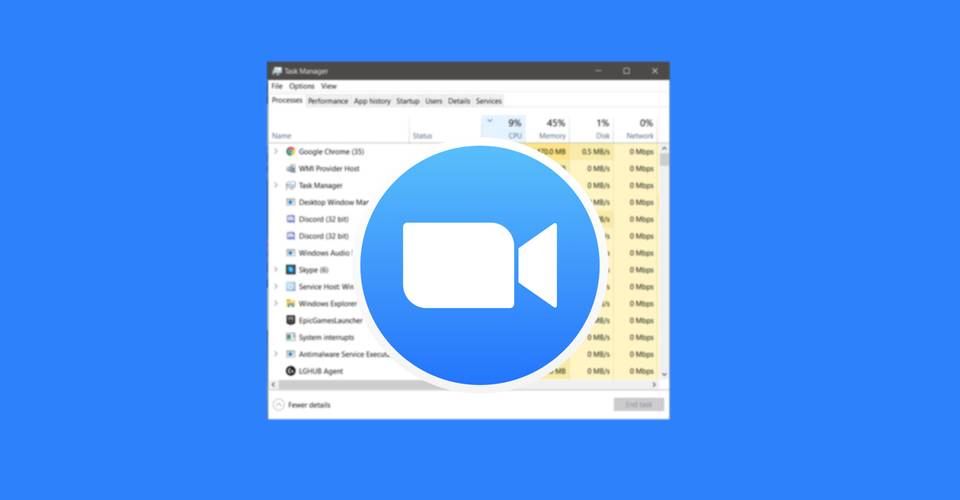Expand the Skype process group
Screen dimensions: 960x500
[276, 270]
